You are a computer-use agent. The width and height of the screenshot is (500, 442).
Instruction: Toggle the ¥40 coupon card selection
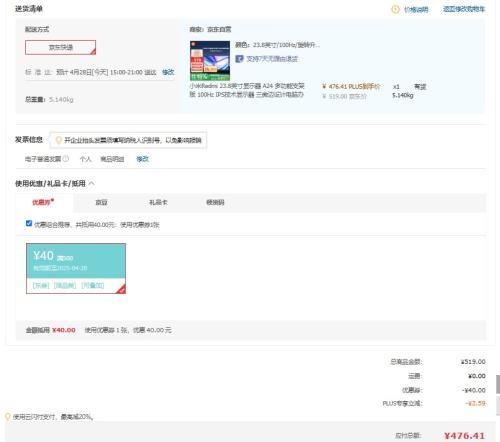tap(76, 268)
